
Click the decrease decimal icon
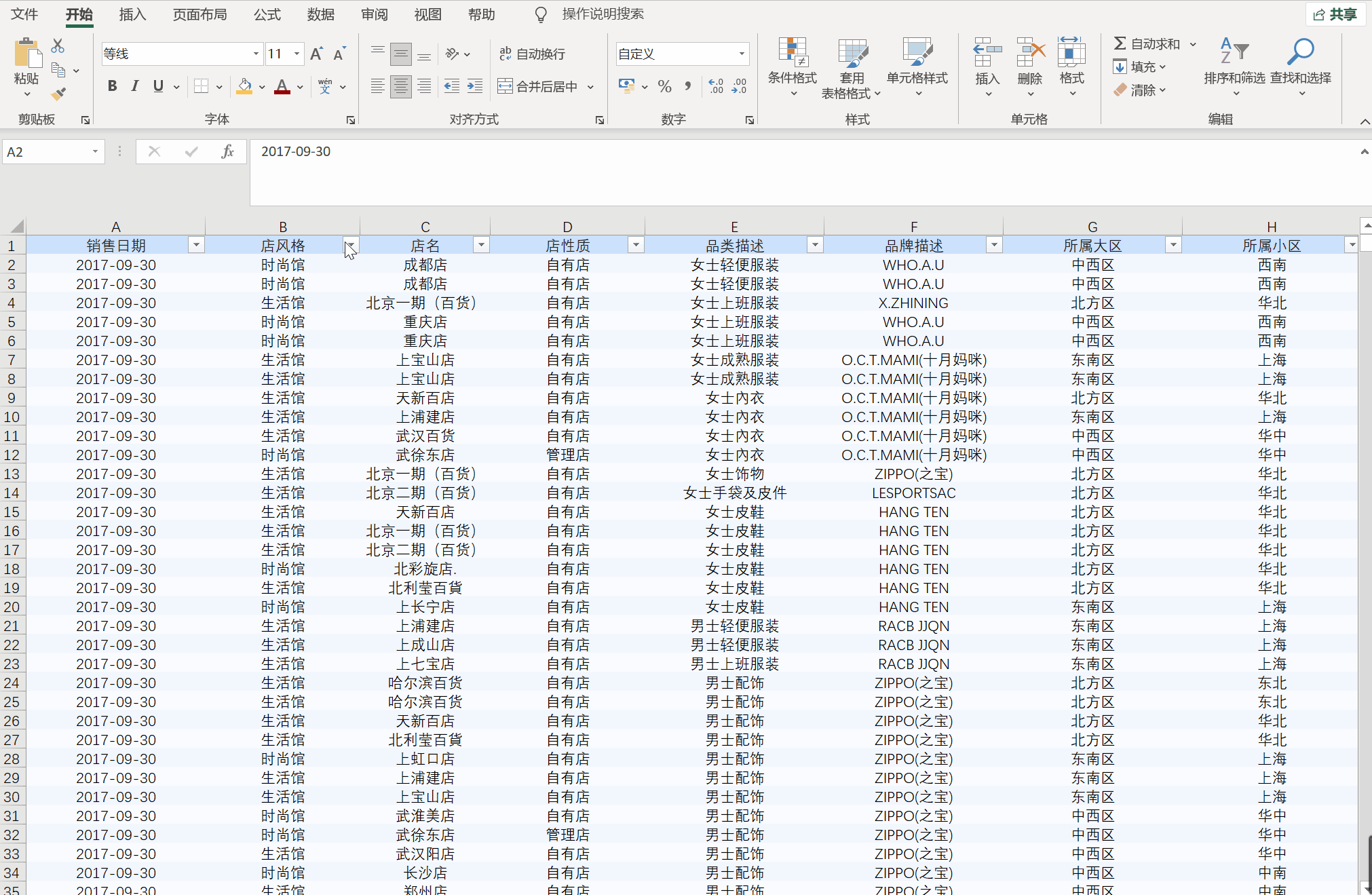(x=739, y=86)
